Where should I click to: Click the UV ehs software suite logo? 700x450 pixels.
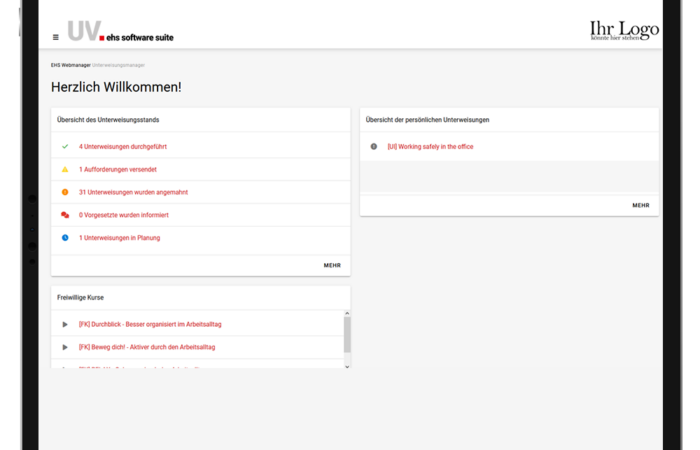[120, 32]
